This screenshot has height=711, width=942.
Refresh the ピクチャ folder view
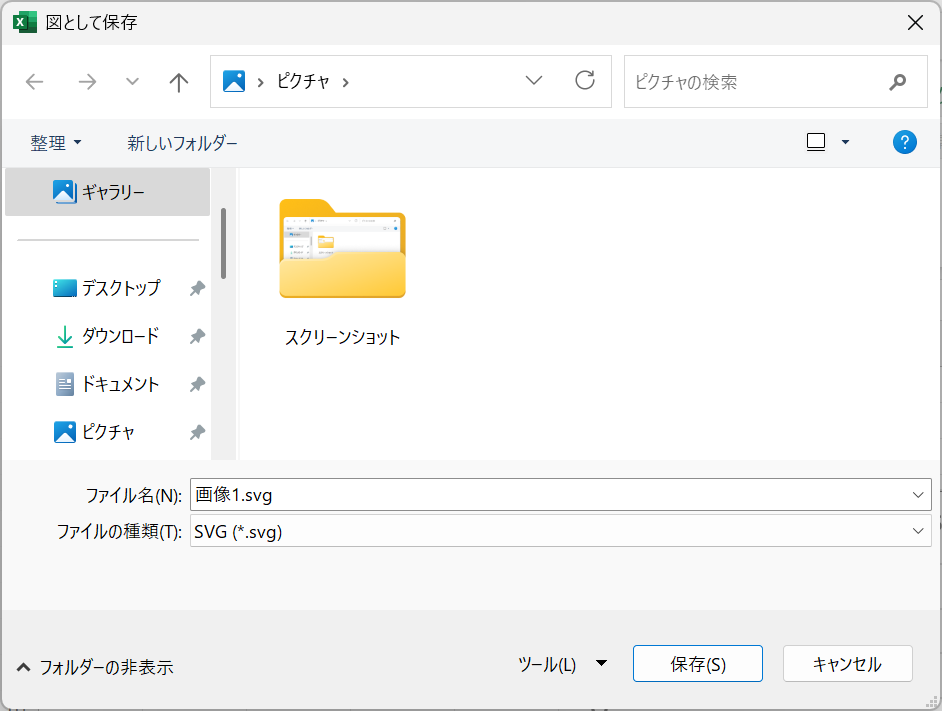(x=585, y=82)
